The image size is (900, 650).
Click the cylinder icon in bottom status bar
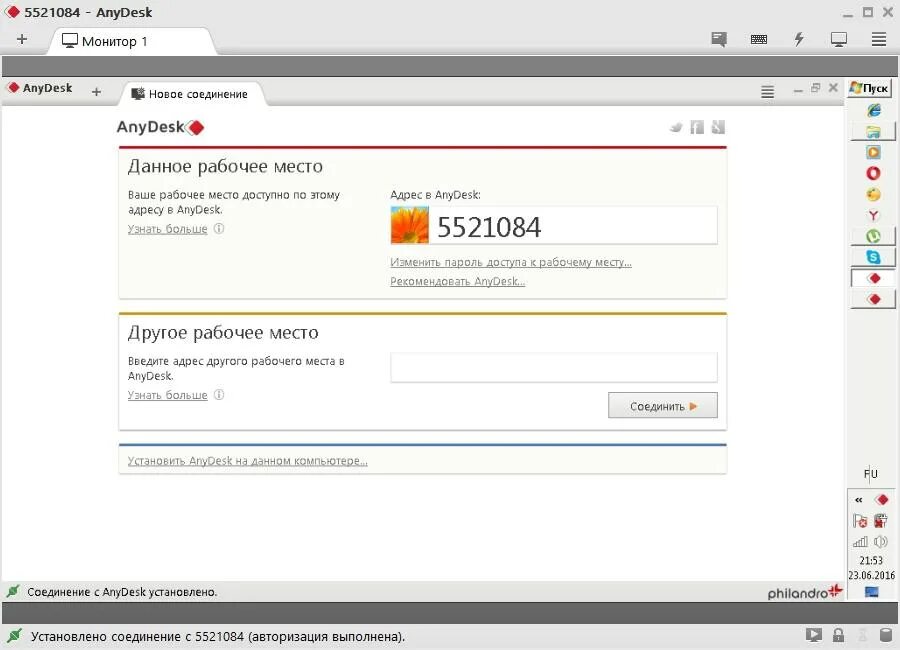(x=886, y=635)
